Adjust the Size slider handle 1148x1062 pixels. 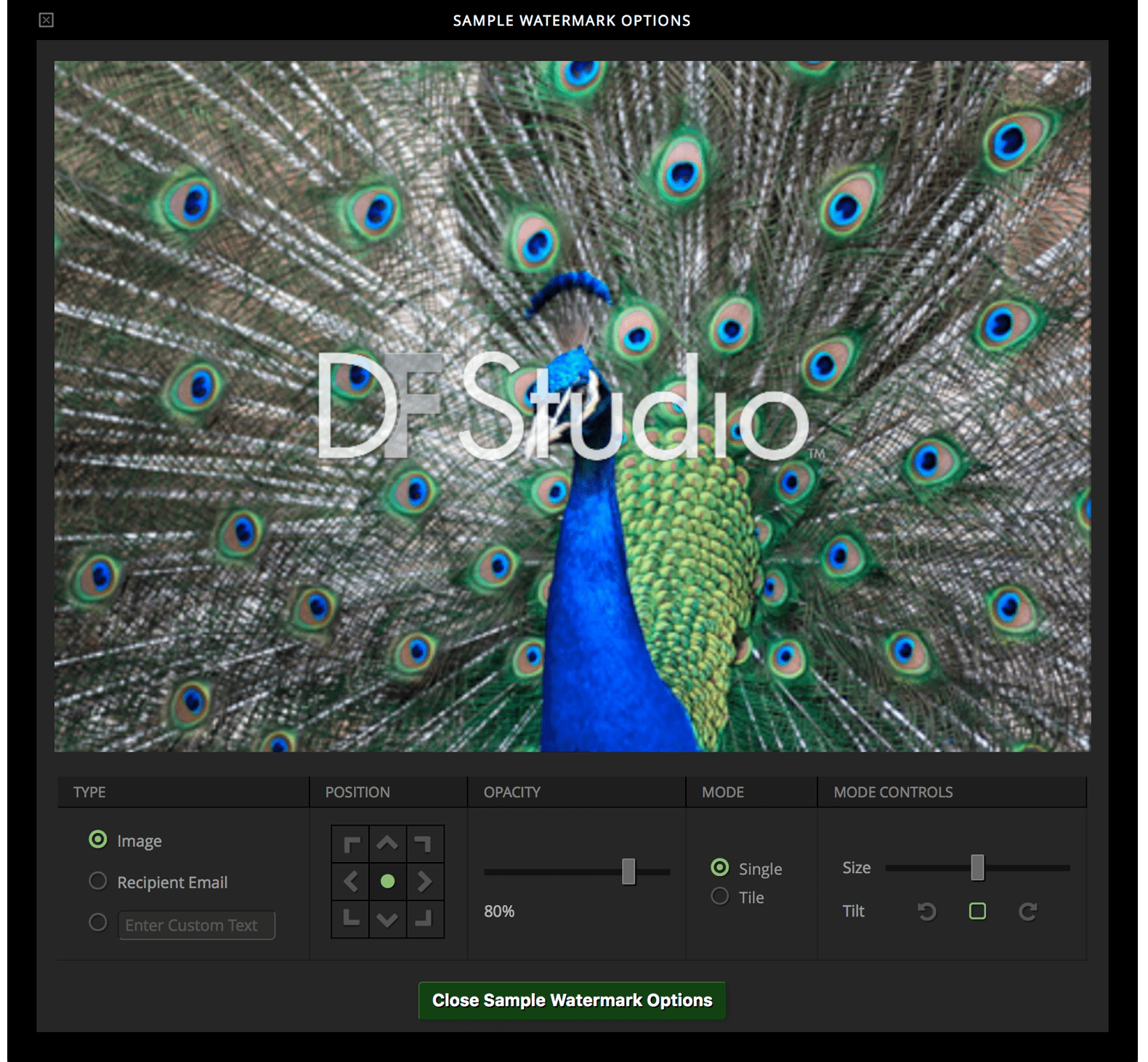[977, 868]
